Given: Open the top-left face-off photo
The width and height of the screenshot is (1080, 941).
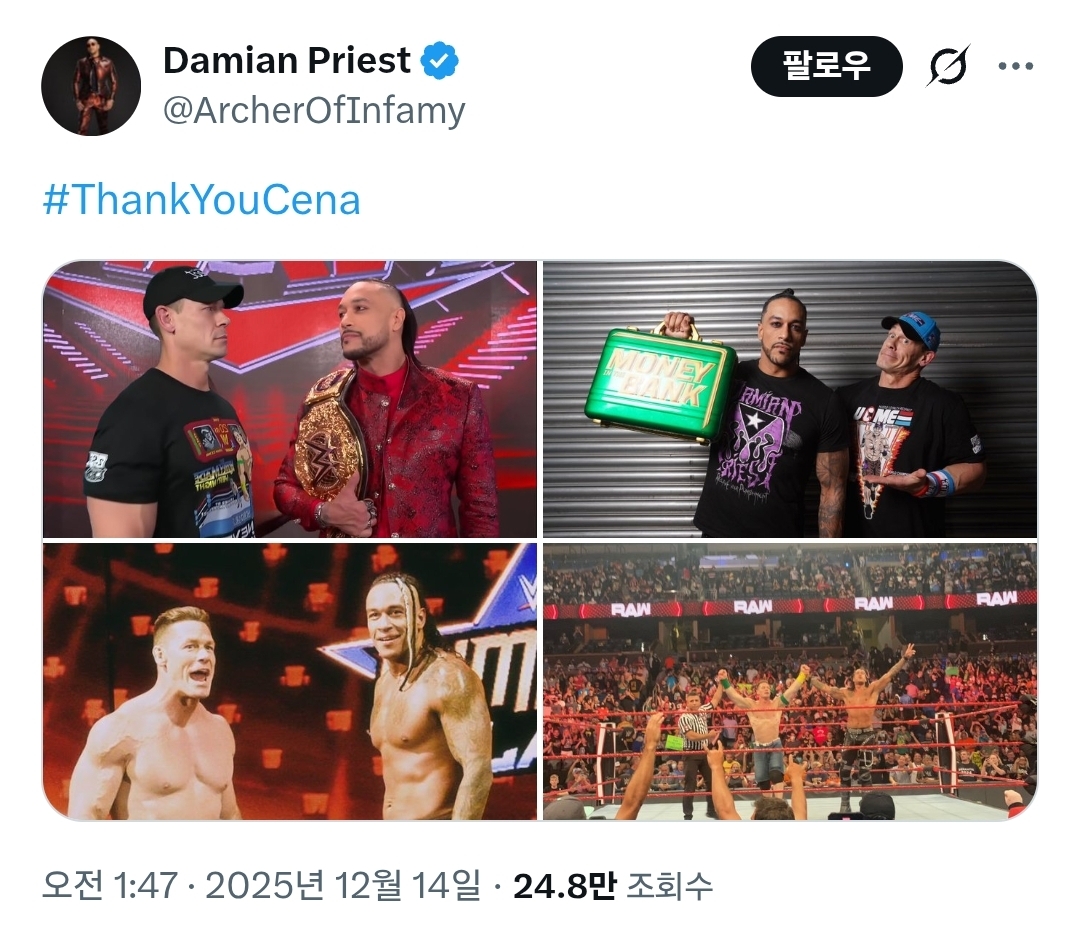Looking at the screenshot, I should pos(290,399).
